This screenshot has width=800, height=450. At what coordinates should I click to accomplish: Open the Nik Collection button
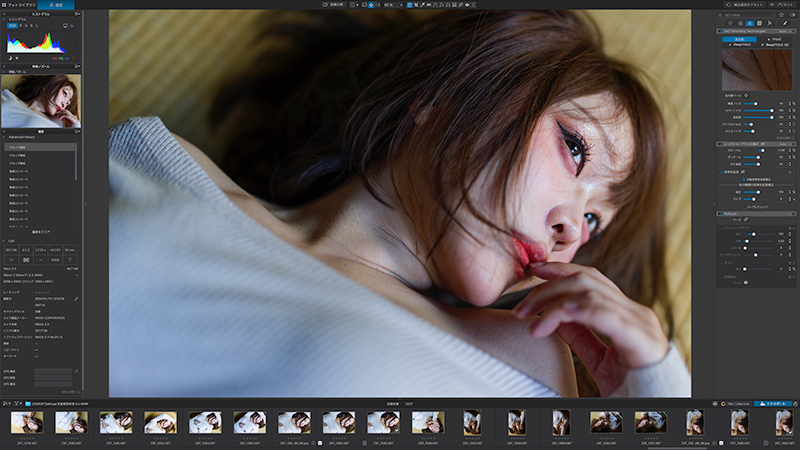[x=735, y=404]
